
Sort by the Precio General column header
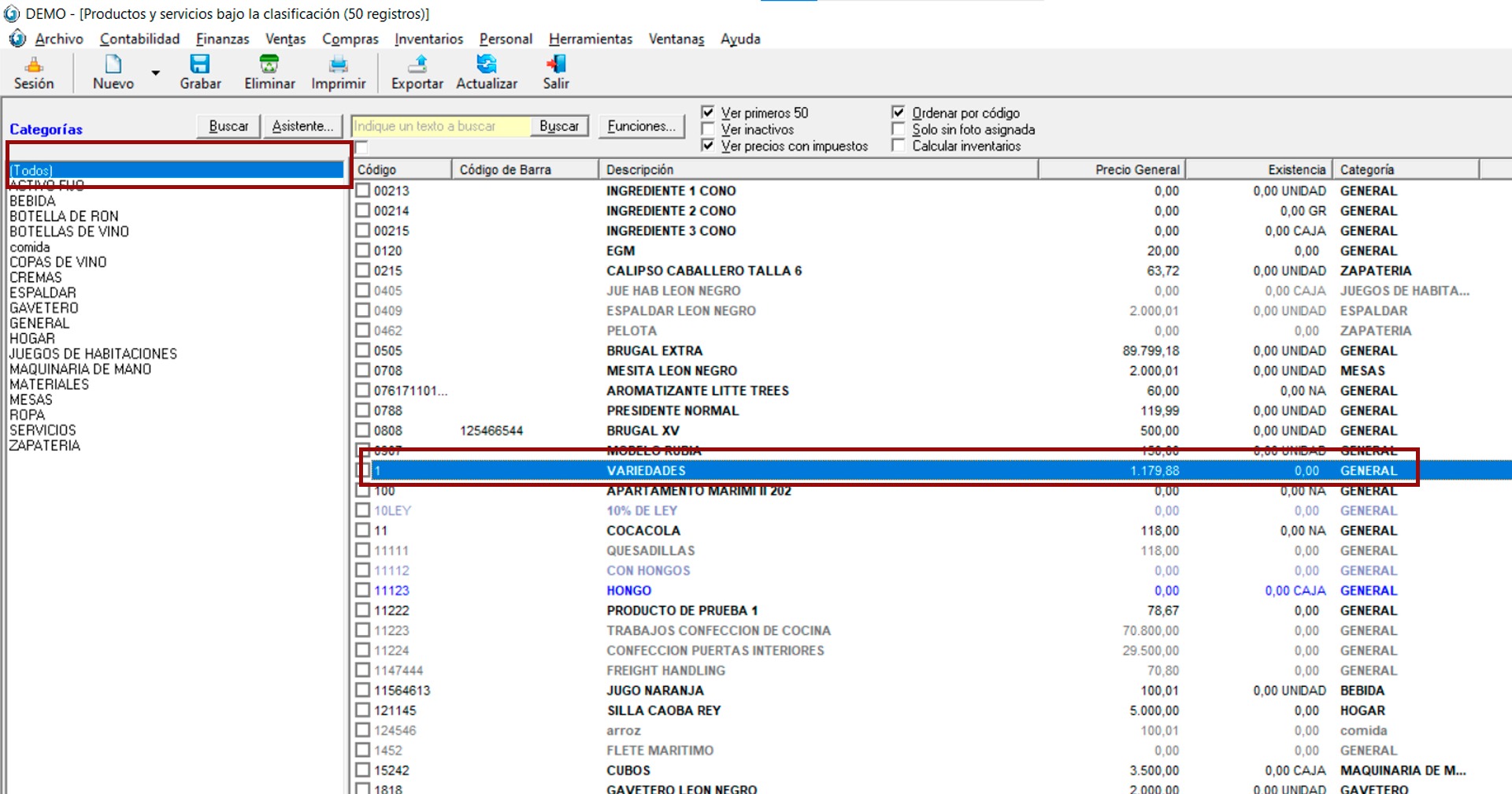[x=1136, y=169]
